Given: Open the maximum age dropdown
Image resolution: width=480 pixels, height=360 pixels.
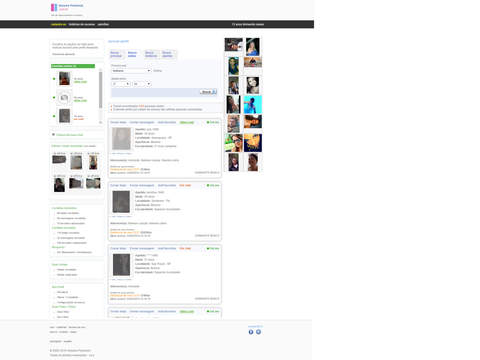Looking at the screenshot, I should 142,84.
